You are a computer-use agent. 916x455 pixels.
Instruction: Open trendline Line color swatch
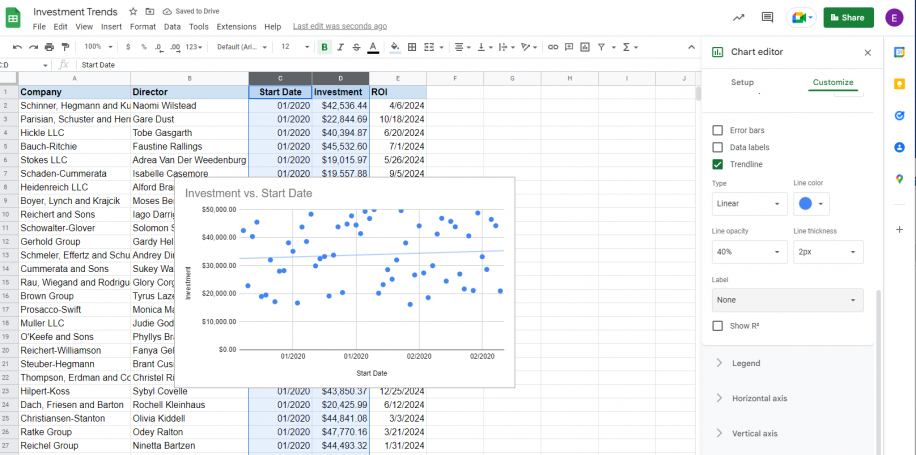[x=811, y=204]
